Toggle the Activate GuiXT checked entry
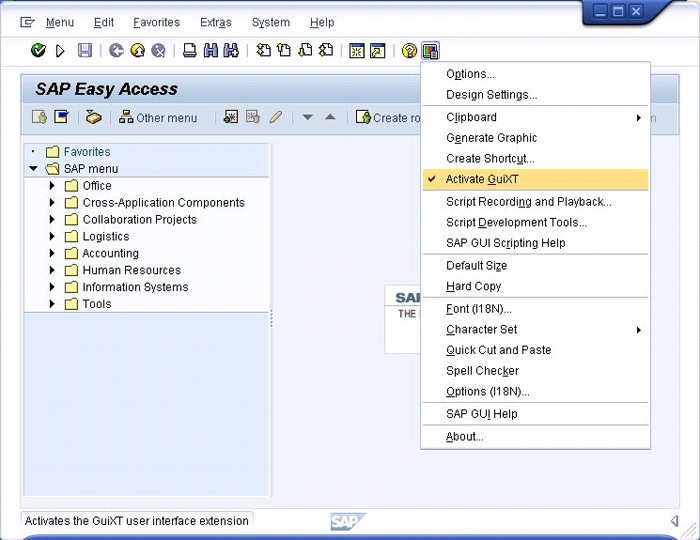The height and width of the screenshot is (540, 700). pos(535,179)
